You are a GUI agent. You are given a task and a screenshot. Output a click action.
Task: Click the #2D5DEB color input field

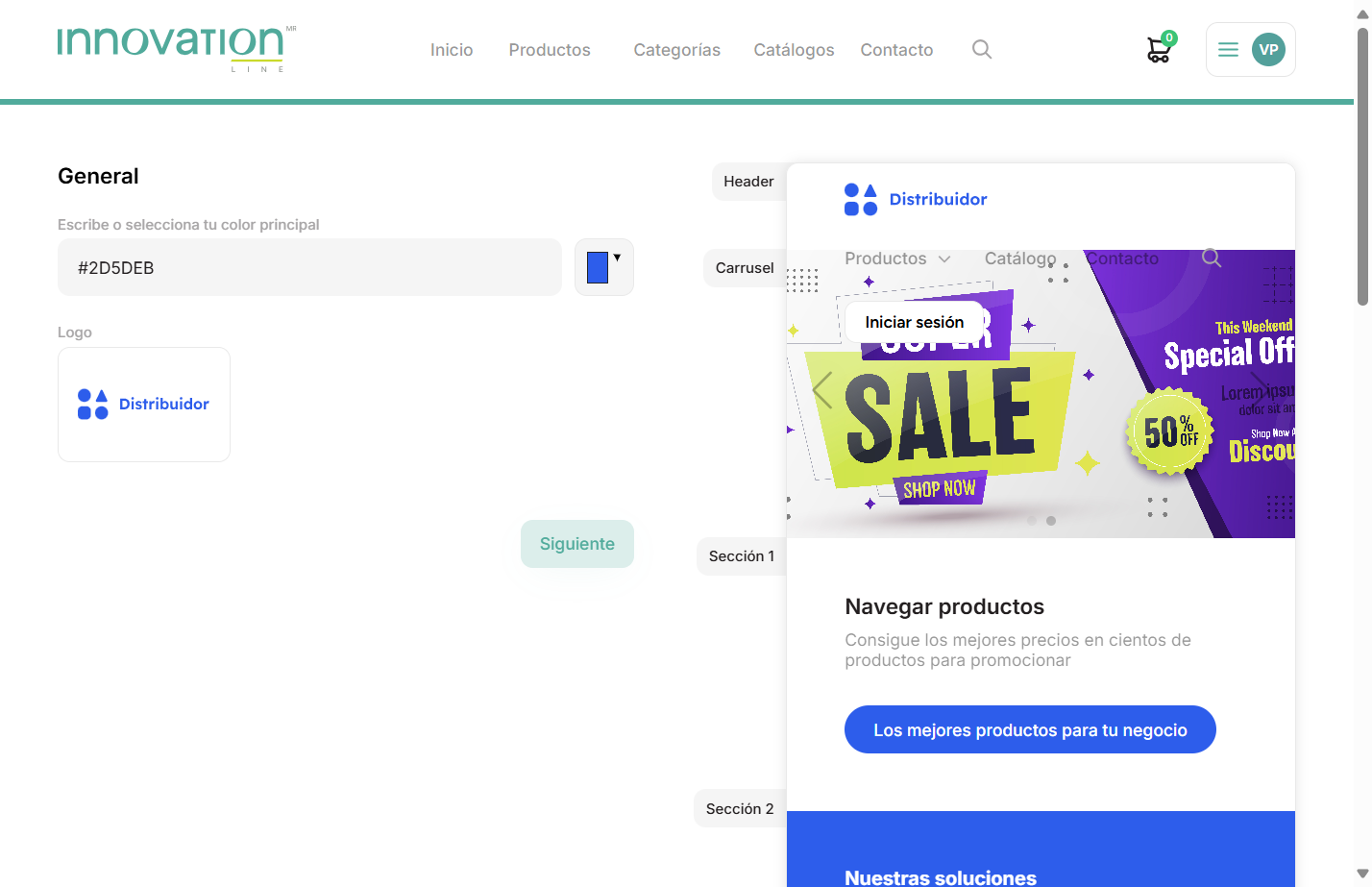[x=309, y=267]
